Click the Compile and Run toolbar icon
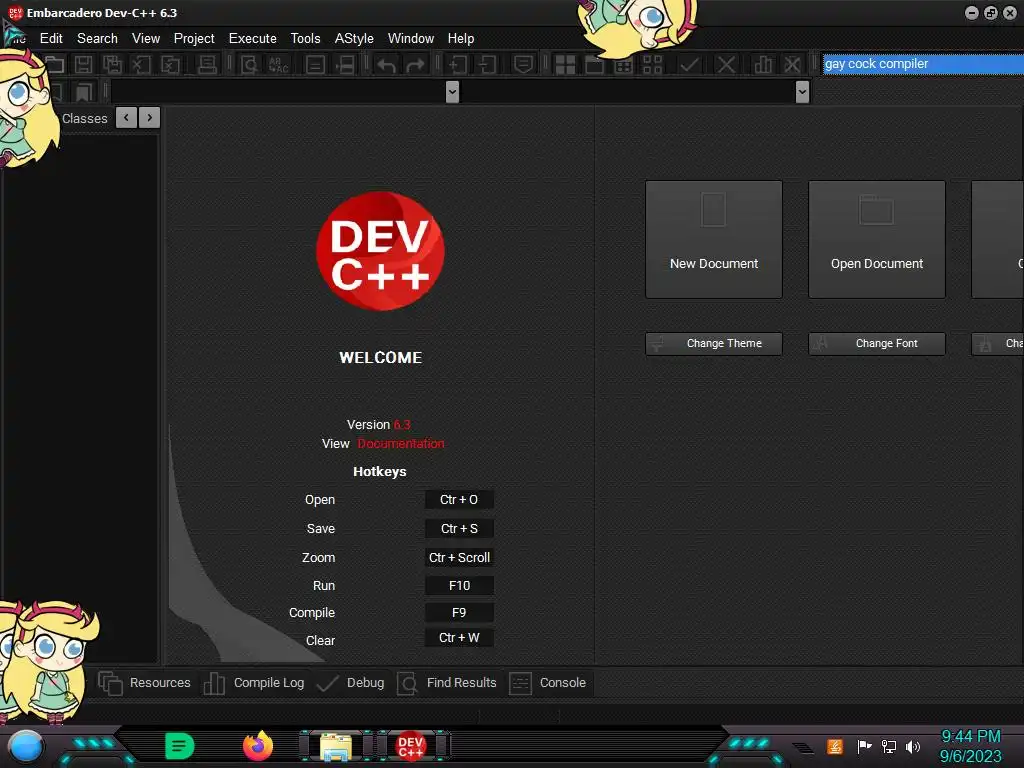1024x768 pixels. click(x=624, y=64)
